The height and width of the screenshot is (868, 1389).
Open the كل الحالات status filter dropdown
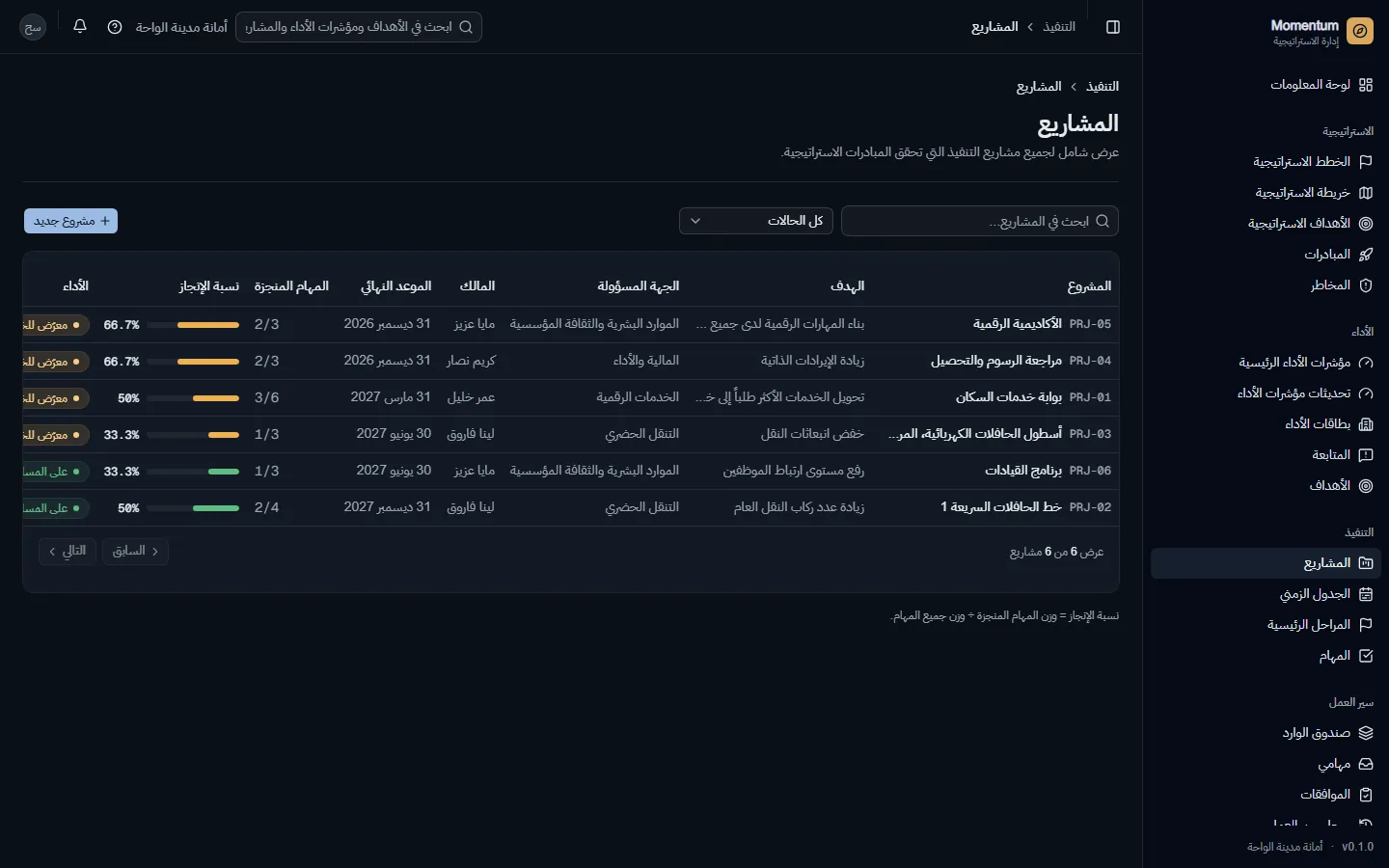click(756, 221)
